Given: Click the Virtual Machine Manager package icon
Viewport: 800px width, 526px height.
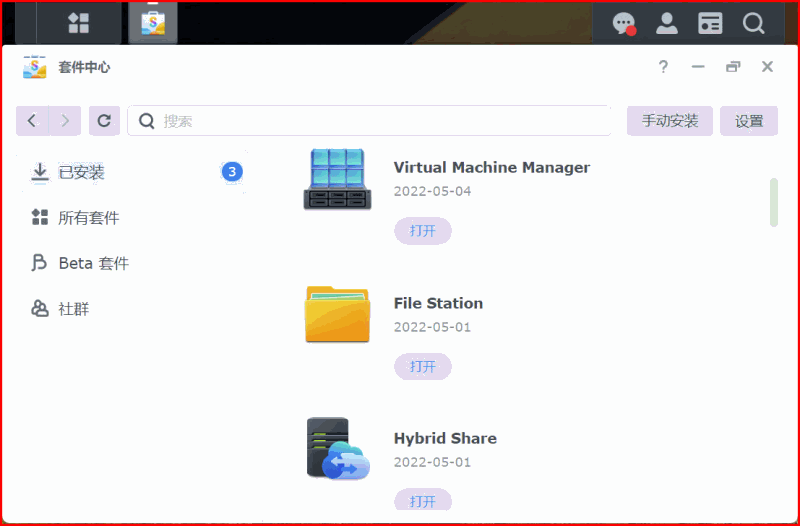Looking at the screenshot, I should pos(337,179).
